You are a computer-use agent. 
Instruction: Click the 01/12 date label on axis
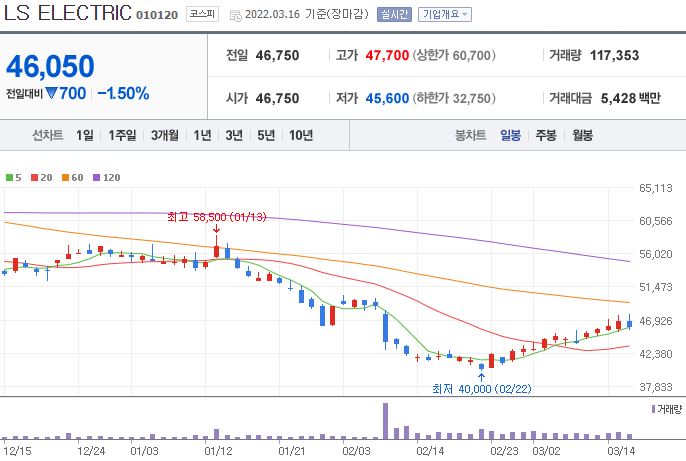tap(218, 451)
